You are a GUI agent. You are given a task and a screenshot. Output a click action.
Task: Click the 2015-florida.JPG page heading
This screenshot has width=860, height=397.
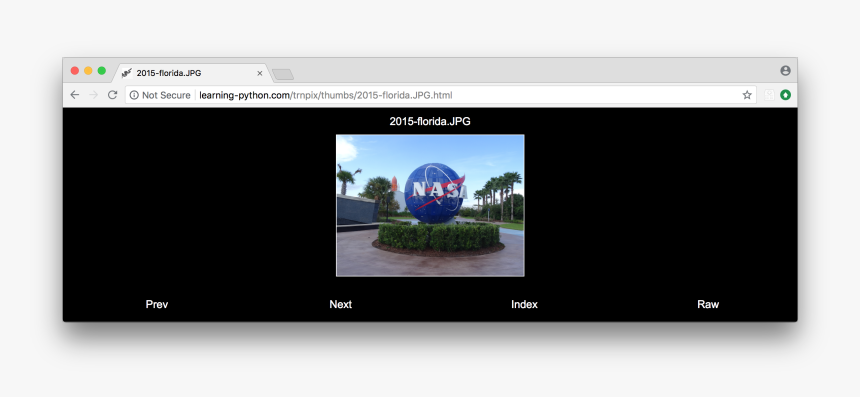[430, 121]
